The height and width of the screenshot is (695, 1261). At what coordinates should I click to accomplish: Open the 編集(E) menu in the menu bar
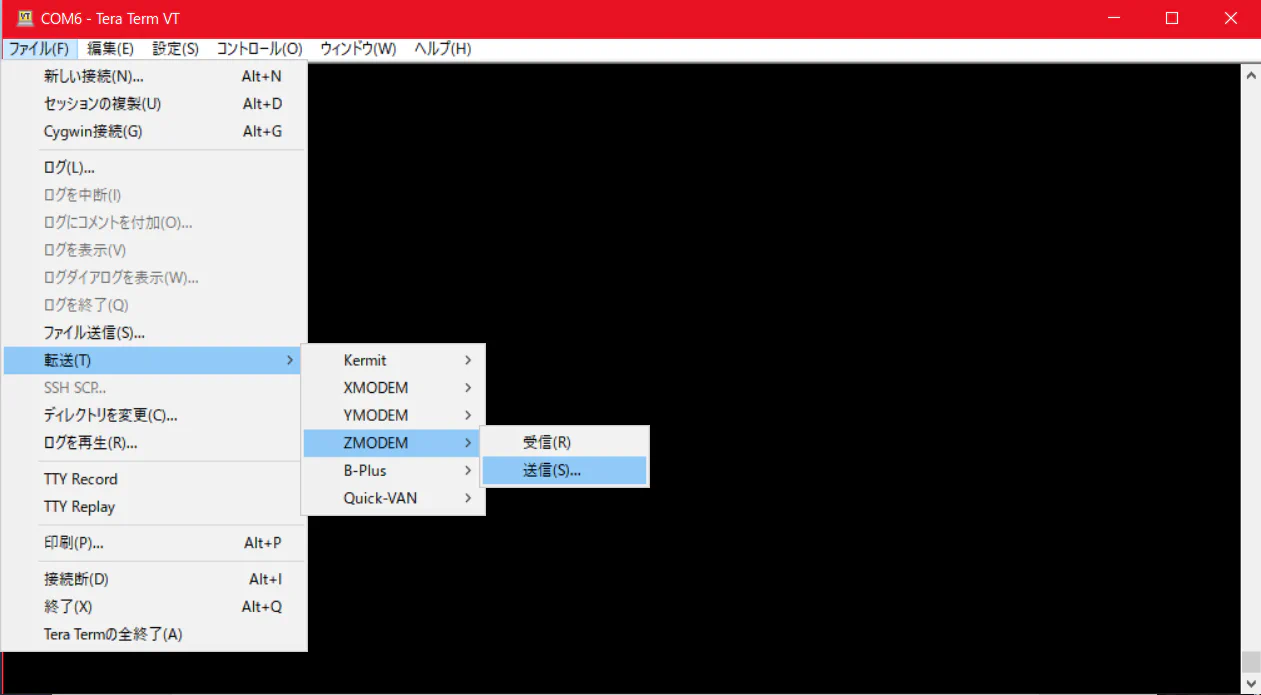pos(110,49)
